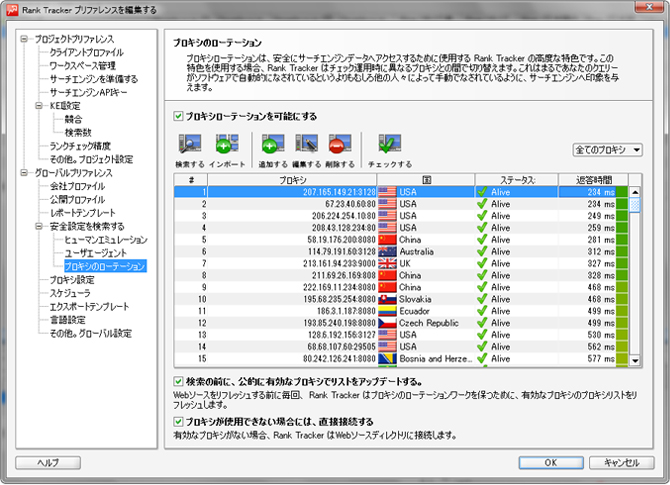Viewport: 670px width, 485px height.
Task: Click the Australia flag icon in row 6
Action: [x=387, y=252]
